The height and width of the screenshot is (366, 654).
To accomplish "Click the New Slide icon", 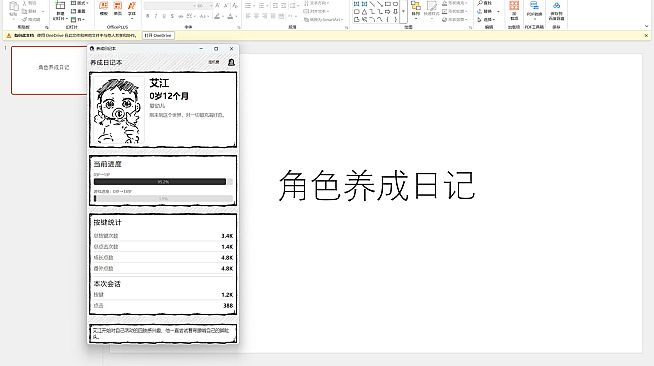I will click(x=60, y=6).
